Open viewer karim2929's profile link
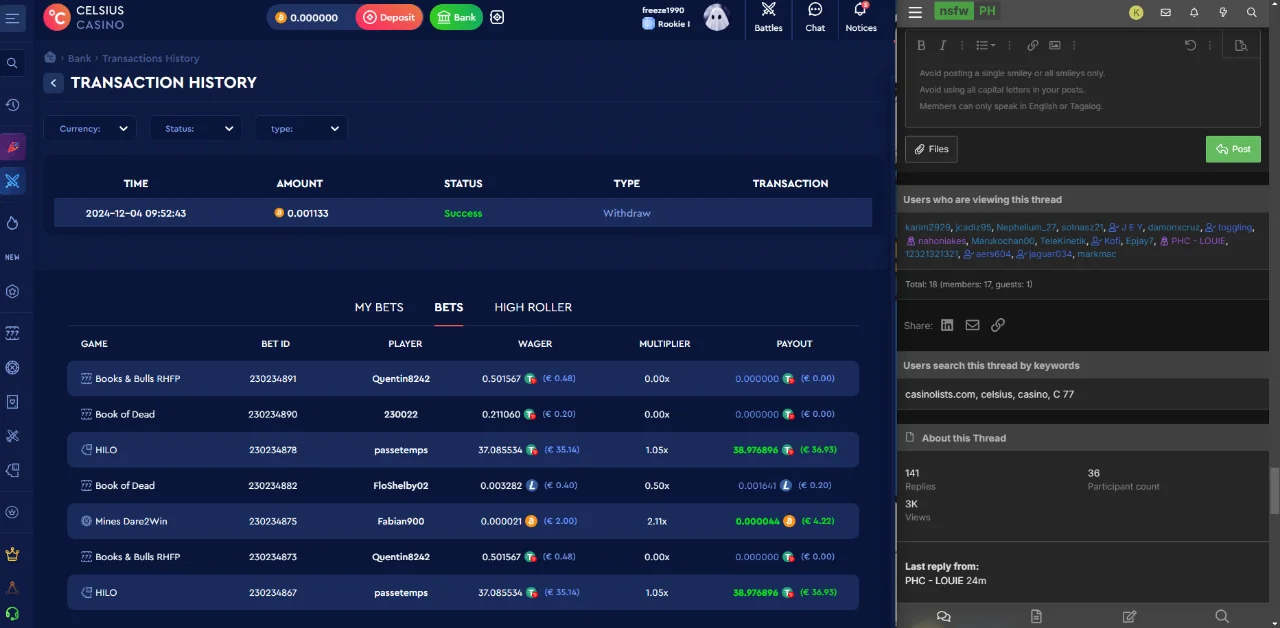The height and width of the screenshot is (628, 1280). coord(927,227)
